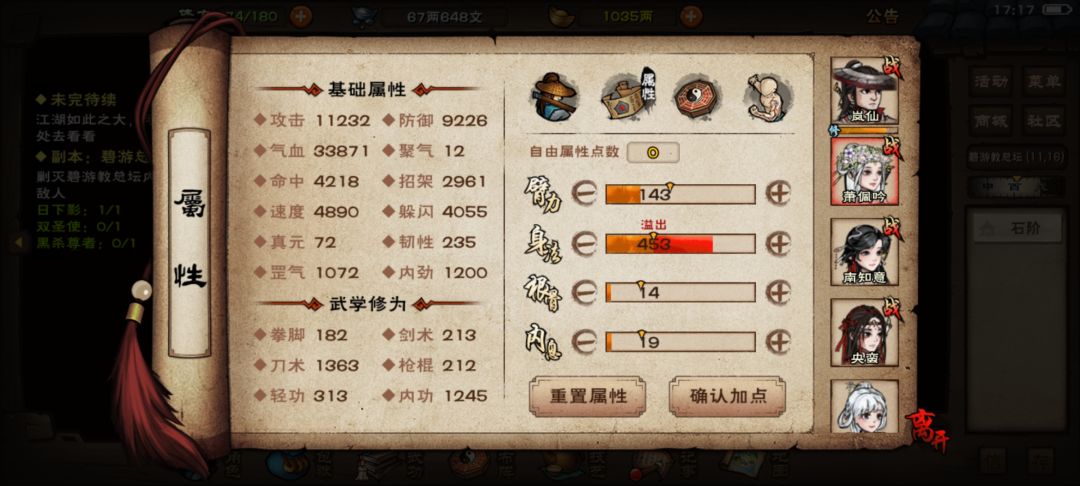
Task: Decrease 根骨 with the minus button
Action: 584,292
